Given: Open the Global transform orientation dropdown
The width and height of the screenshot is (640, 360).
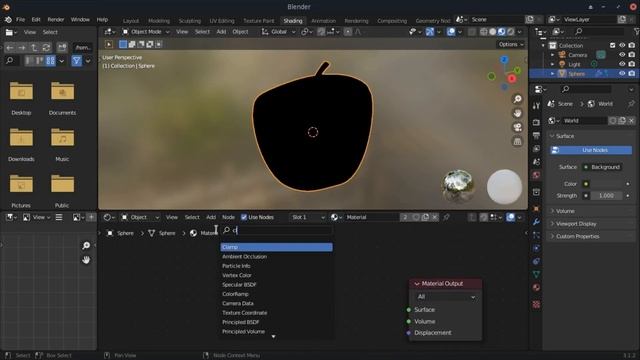Looking at the screenshot, I should click(278, 32).
